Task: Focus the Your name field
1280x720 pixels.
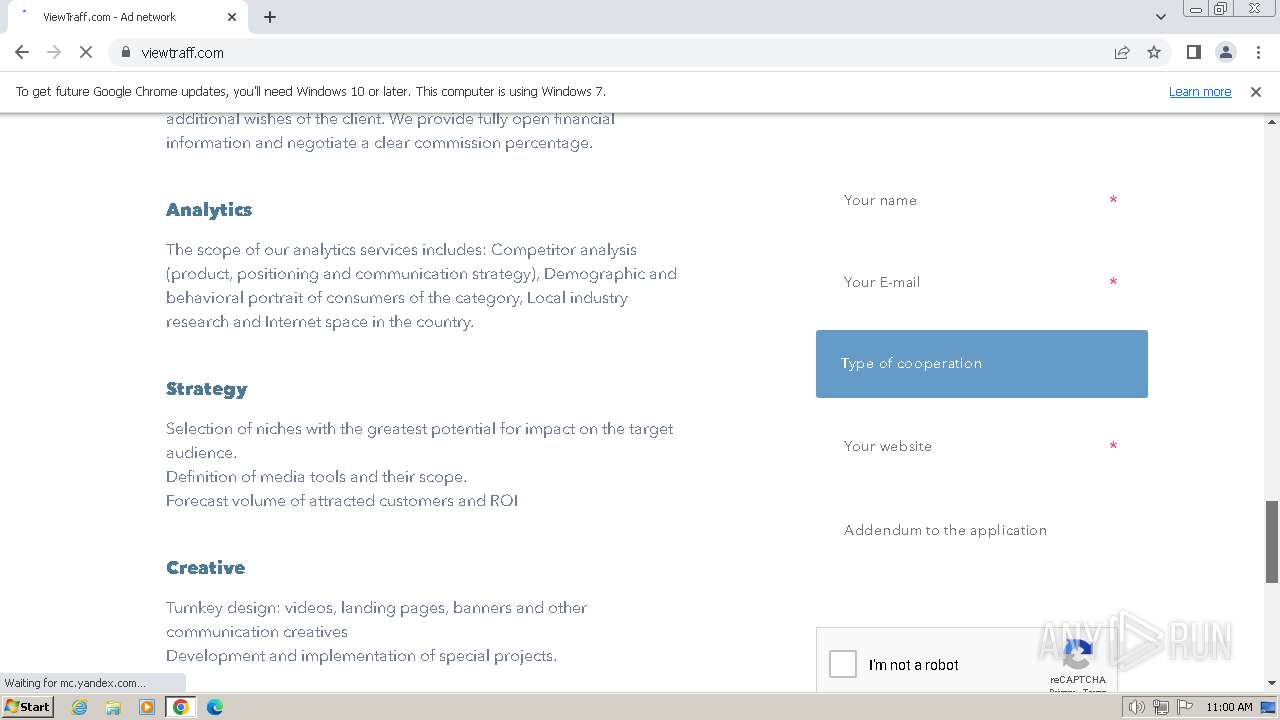Action: tap(981, 200)
